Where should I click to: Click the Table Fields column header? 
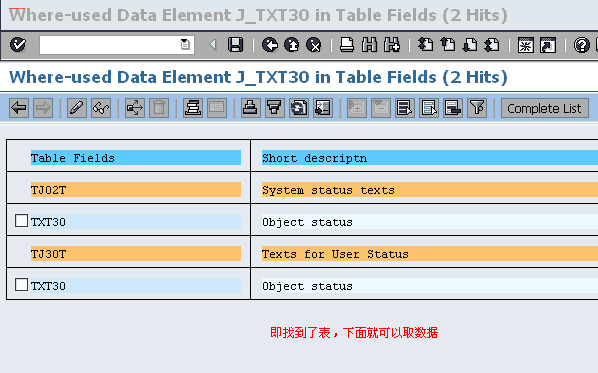pyautogui.click(x=136, y=158)
